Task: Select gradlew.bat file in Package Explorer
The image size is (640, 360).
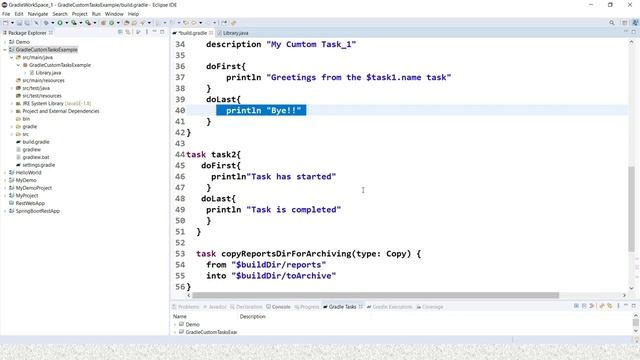Action: (36, 157)
